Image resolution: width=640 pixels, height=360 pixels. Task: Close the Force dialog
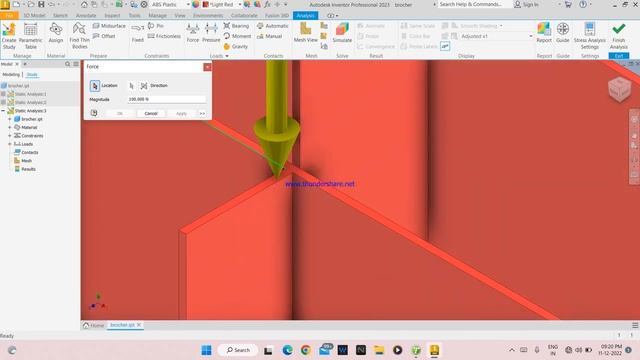click(207, 67)
